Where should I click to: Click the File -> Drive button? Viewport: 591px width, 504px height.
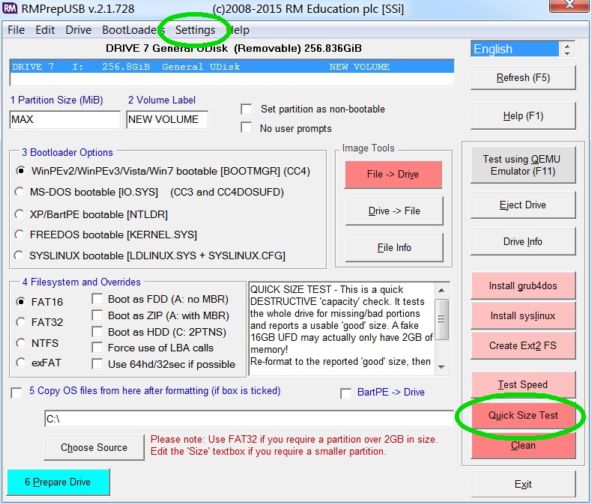[393, 175]
